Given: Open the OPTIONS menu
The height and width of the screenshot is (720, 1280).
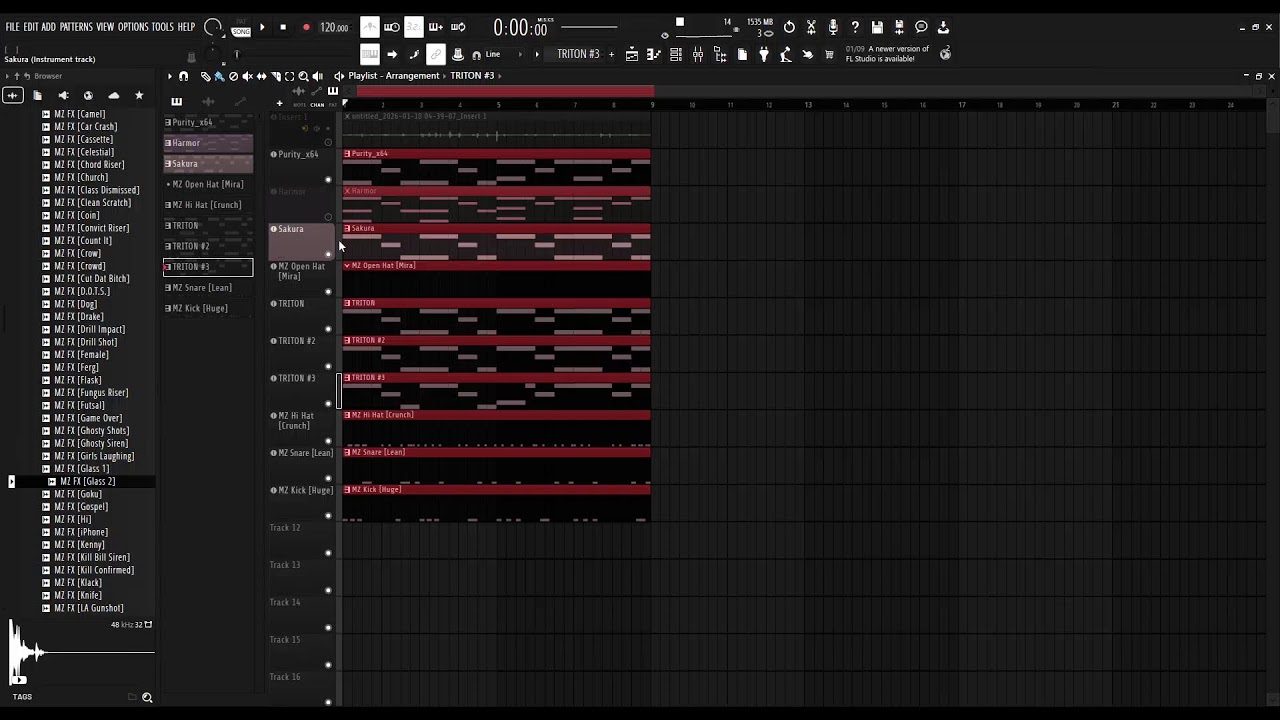Looking at the screenshot, I should point(133,27).
